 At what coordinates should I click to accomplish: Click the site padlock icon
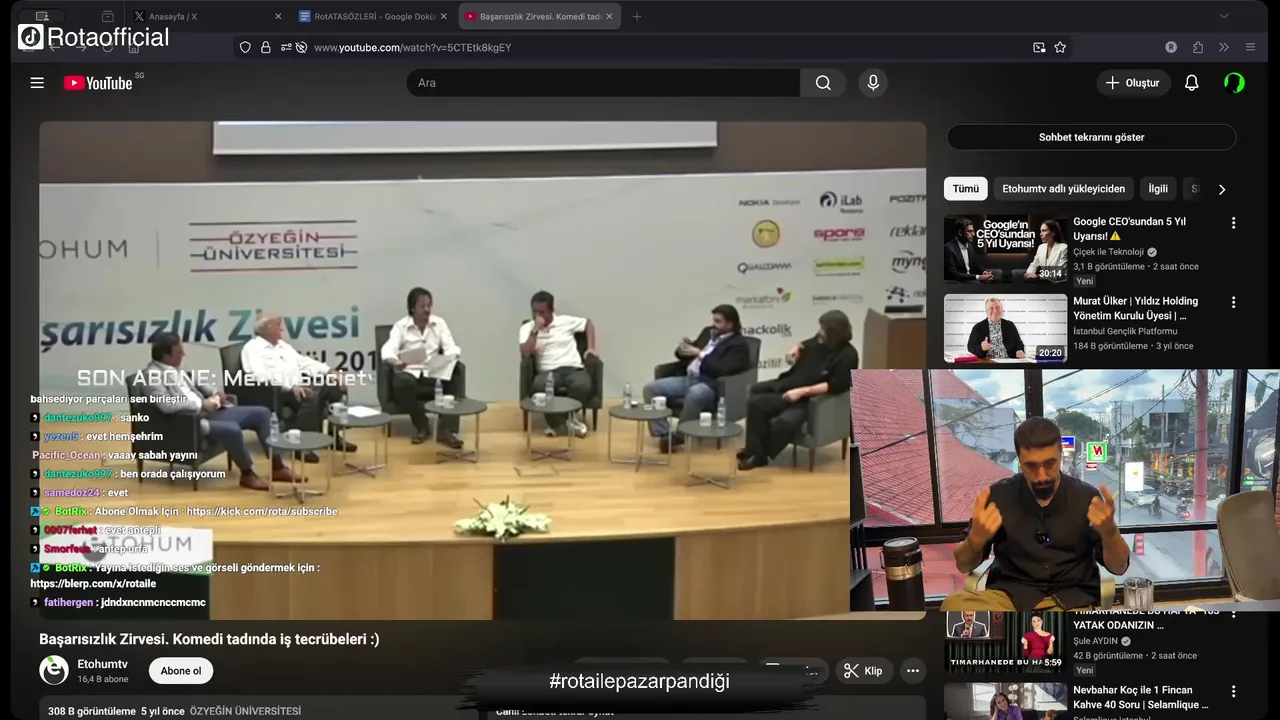coord(266,47)
